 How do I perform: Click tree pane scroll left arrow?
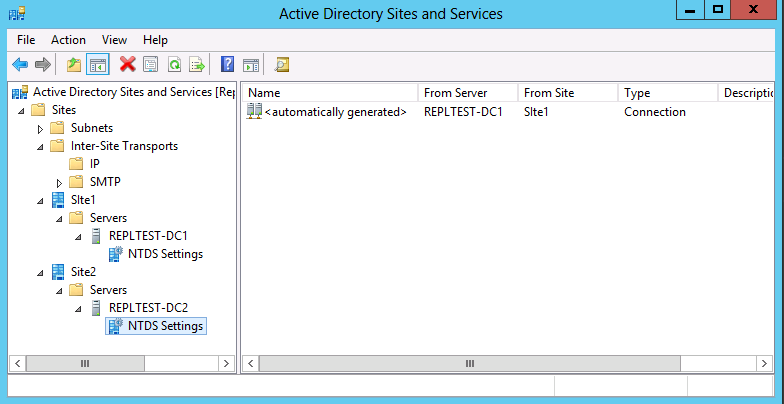pyautogui.click(x=17, y=364)
